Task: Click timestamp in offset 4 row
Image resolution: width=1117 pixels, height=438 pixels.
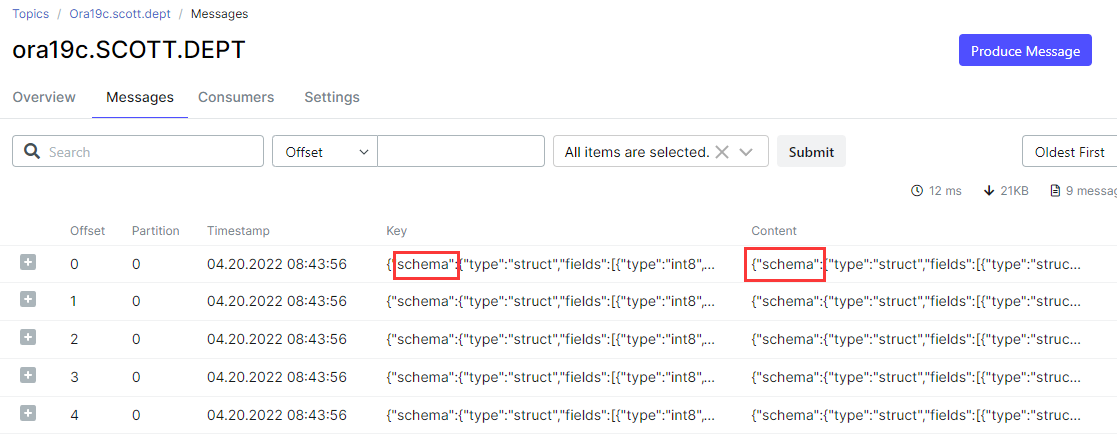Action: (x=276, y=414)
